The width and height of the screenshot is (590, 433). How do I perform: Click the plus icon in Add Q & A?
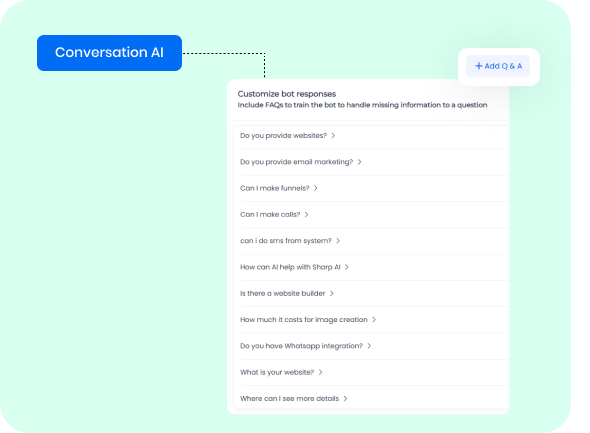click(x=479, y=66)
